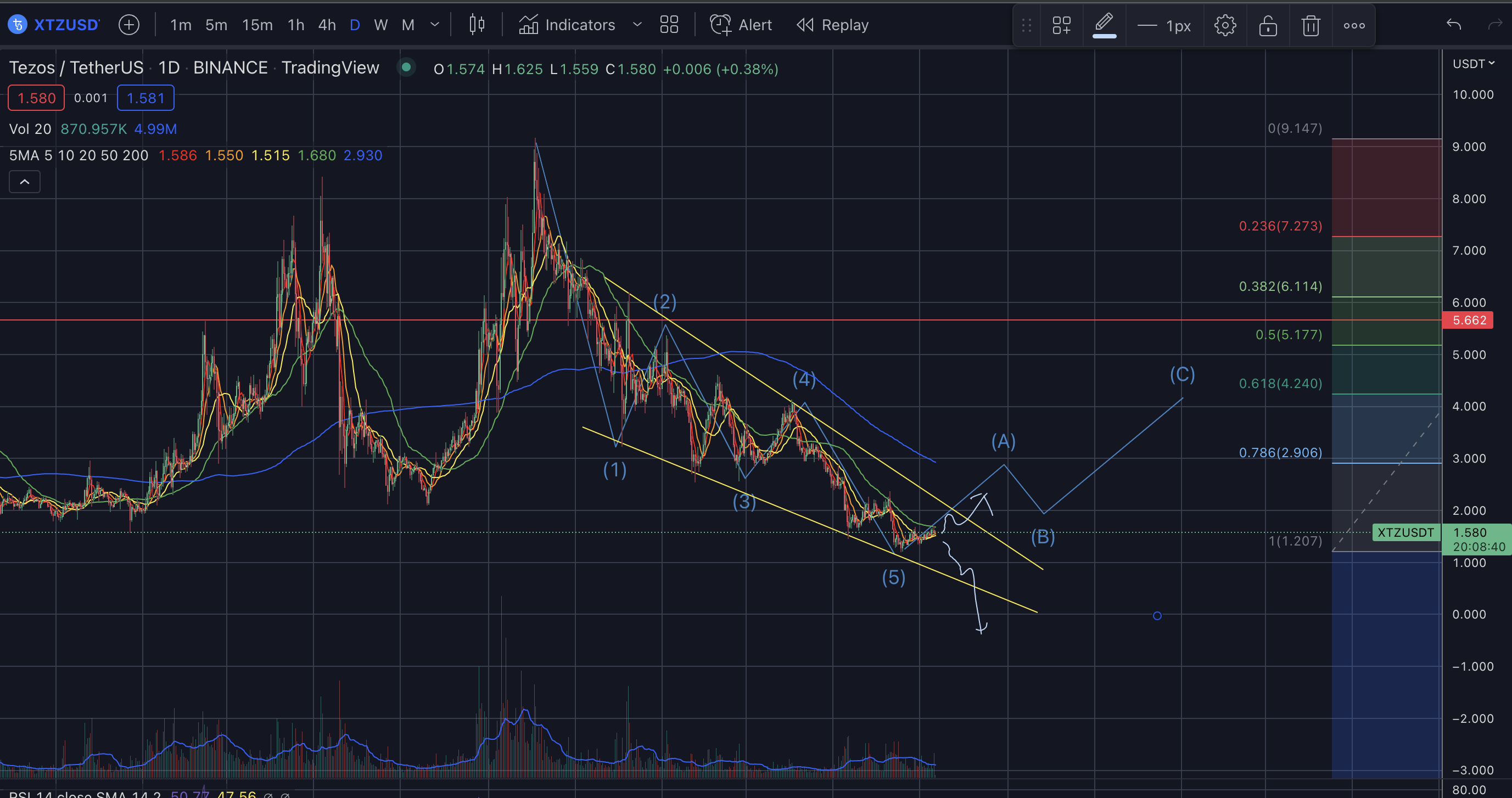Click the green market status dot

[x=406, y=68]
